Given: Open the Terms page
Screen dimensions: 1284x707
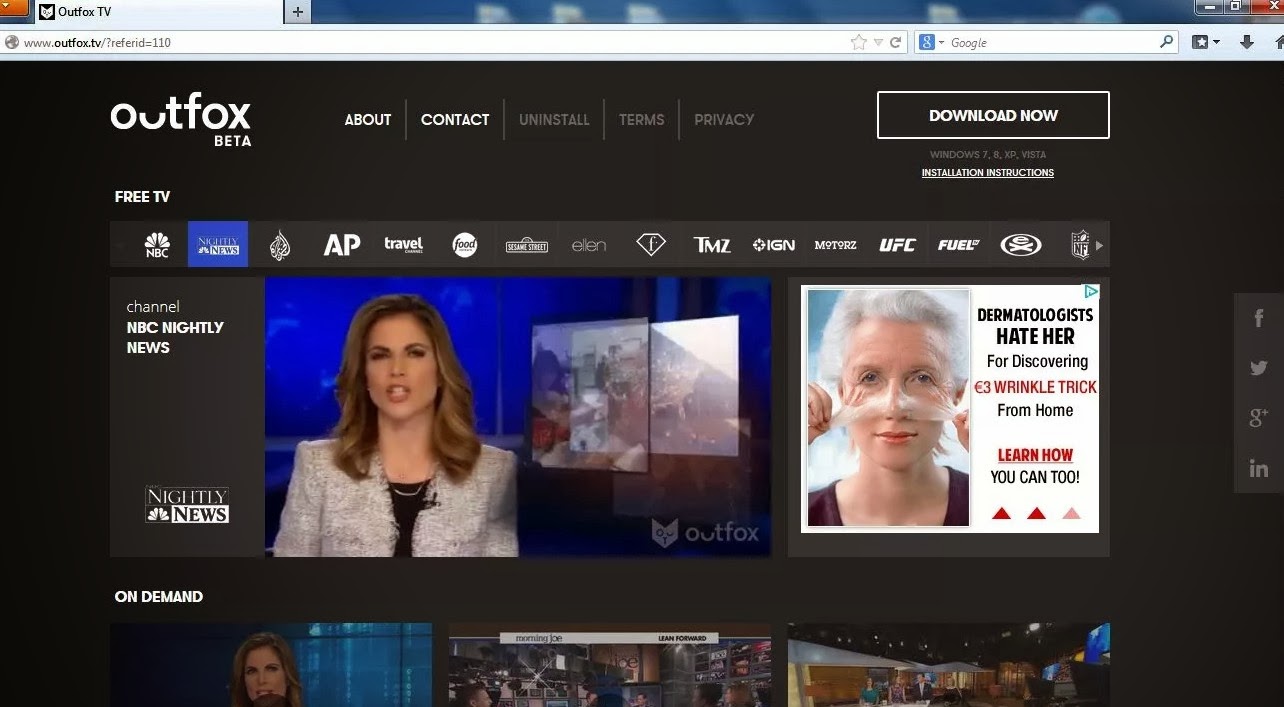Looking at the screenshot, I should (641, 119).
